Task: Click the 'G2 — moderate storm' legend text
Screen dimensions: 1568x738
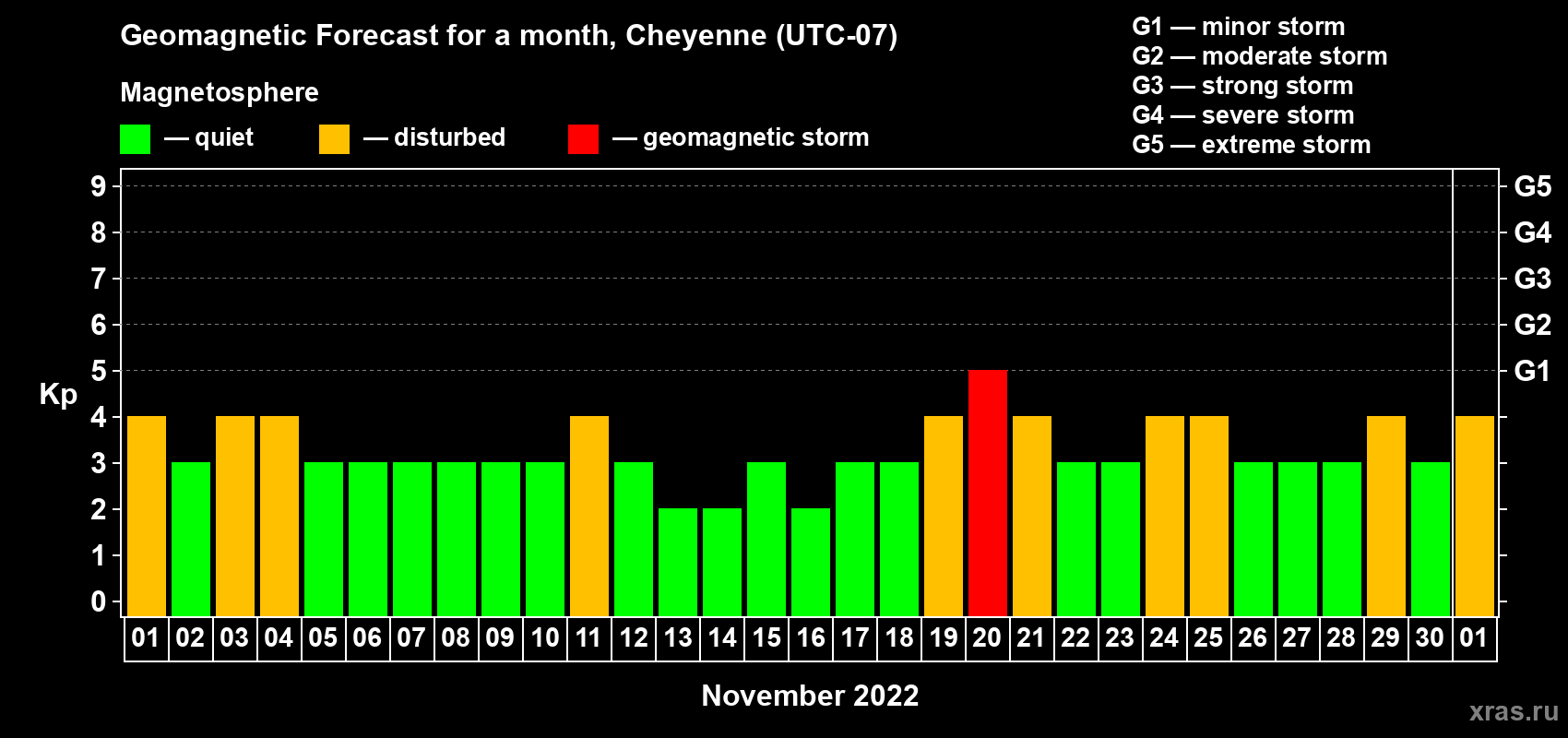Action: pos(1260,56)
